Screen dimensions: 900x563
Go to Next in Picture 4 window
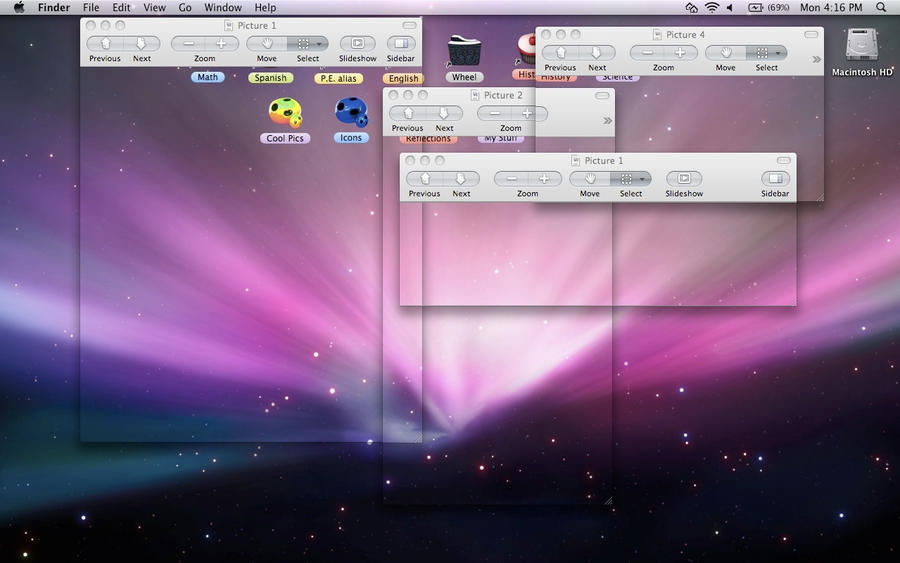tap(597, 53)
